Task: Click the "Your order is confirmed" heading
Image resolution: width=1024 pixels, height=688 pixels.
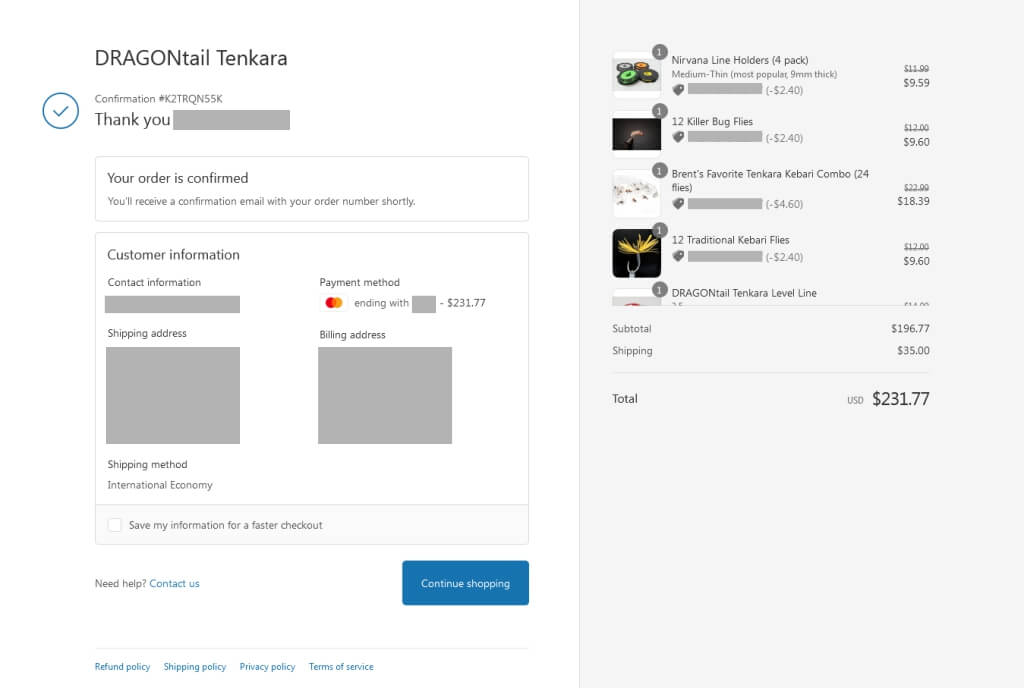Action: point(178,178)
